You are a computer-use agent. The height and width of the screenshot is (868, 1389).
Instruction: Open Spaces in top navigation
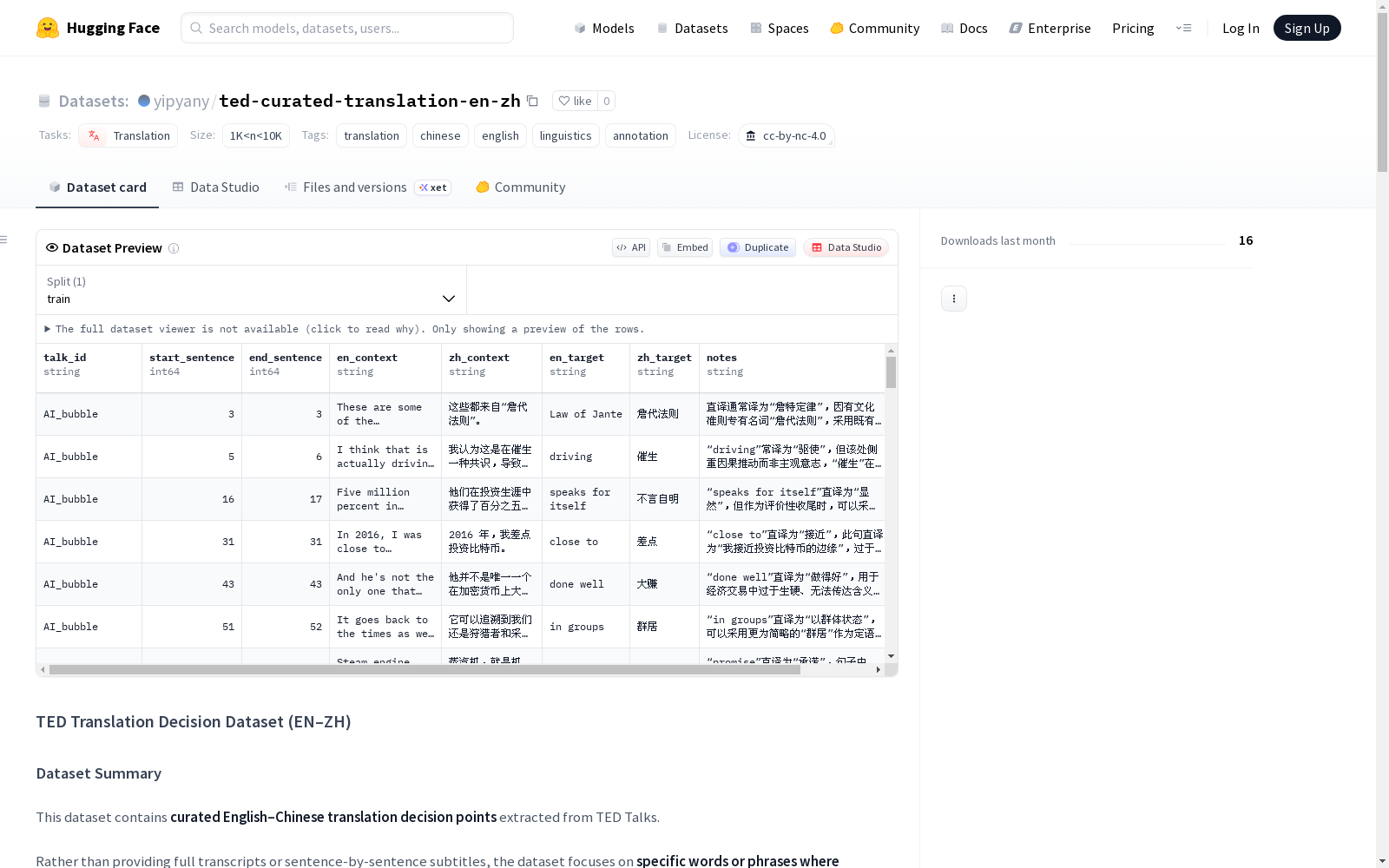click(780, 28)
